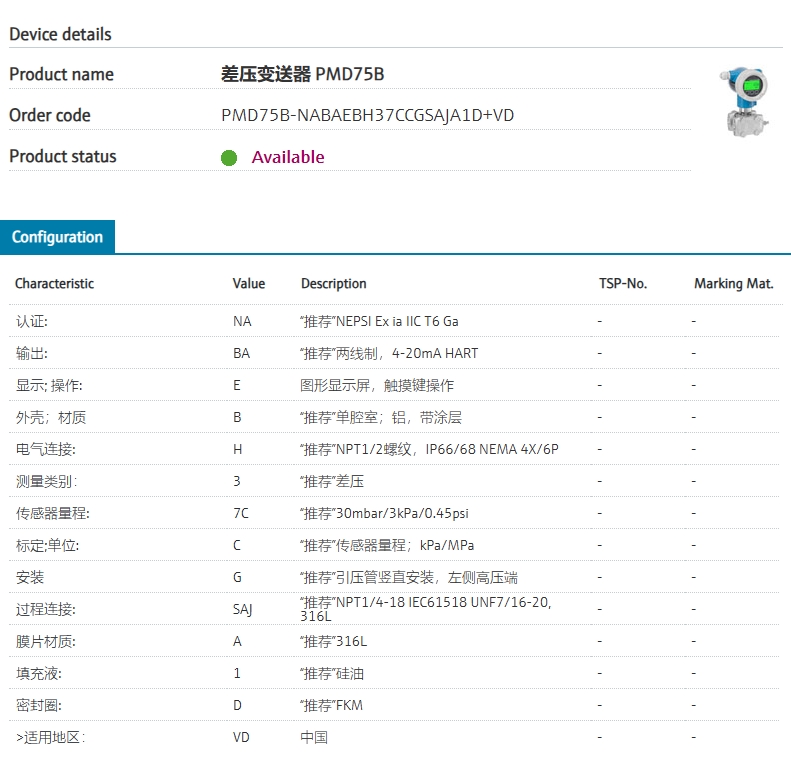
Task: Click the TSP-No. column header
Action: (x=623, y=283)
